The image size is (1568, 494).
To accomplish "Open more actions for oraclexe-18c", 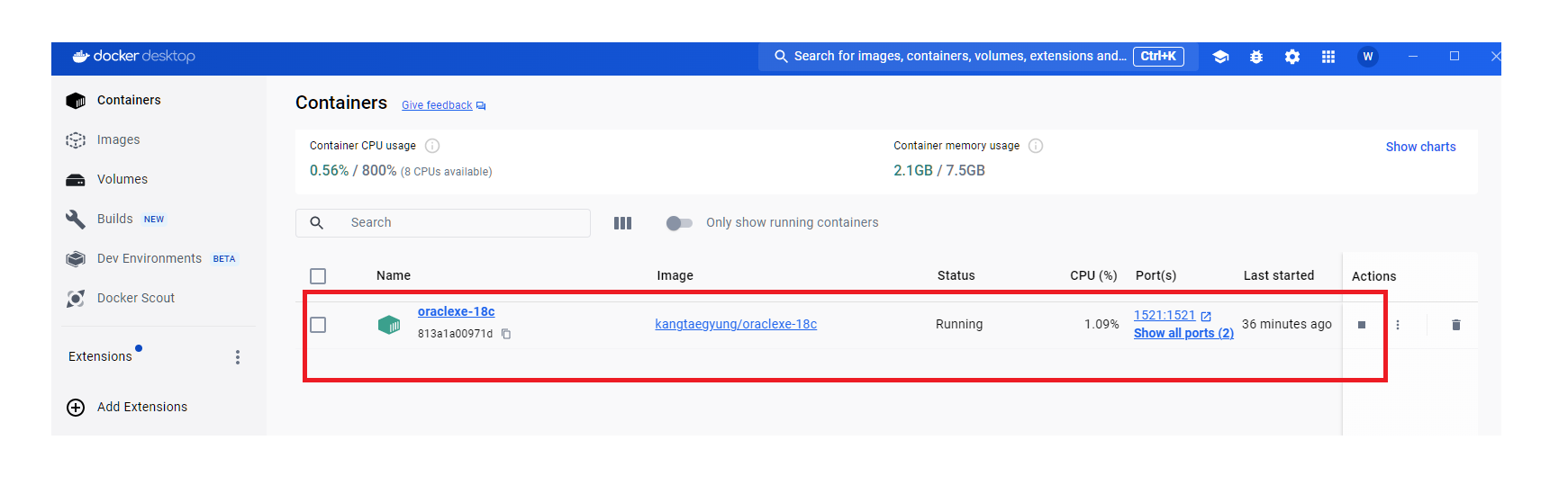I will coord(1398,325).
